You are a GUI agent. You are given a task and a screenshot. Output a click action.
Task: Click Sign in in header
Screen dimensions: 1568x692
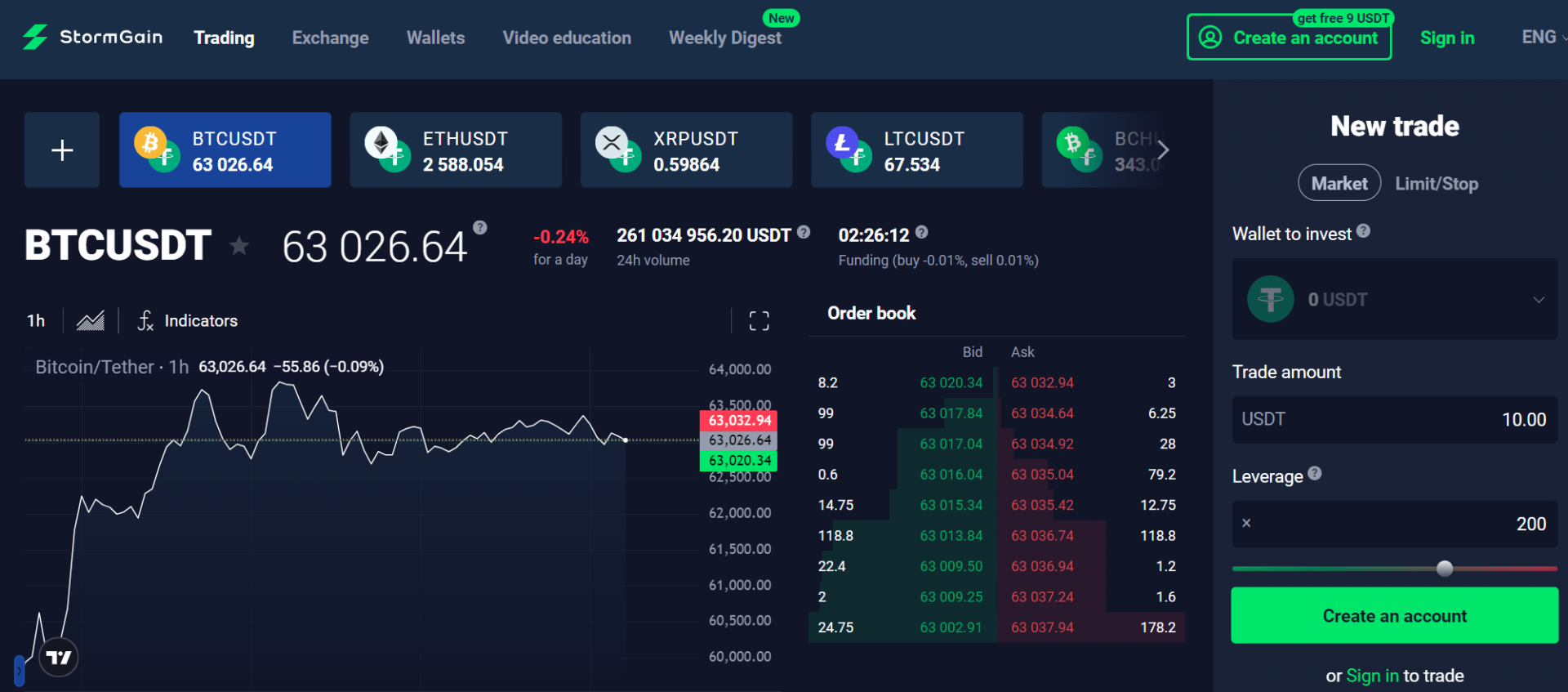pyautogui.click(x=1447, y=38)
